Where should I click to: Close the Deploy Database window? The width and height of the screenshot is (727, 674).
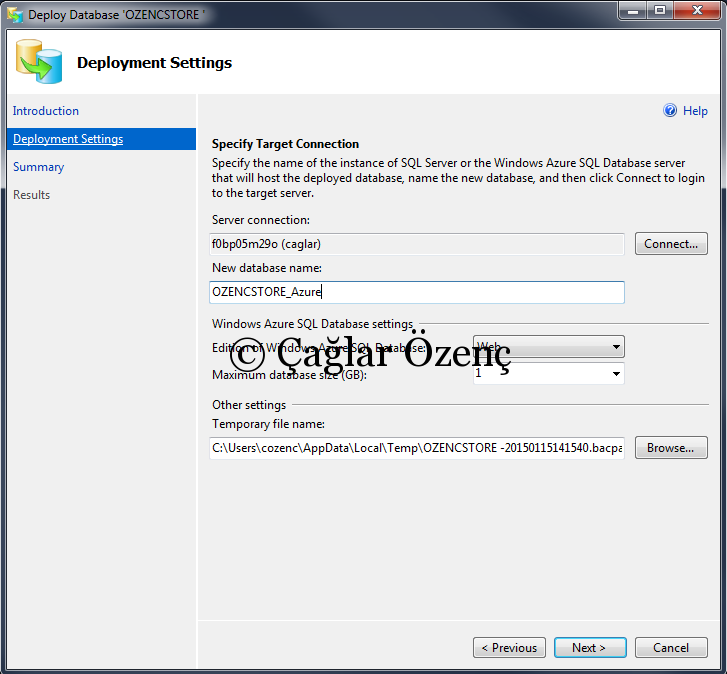(x=697, y=10)
